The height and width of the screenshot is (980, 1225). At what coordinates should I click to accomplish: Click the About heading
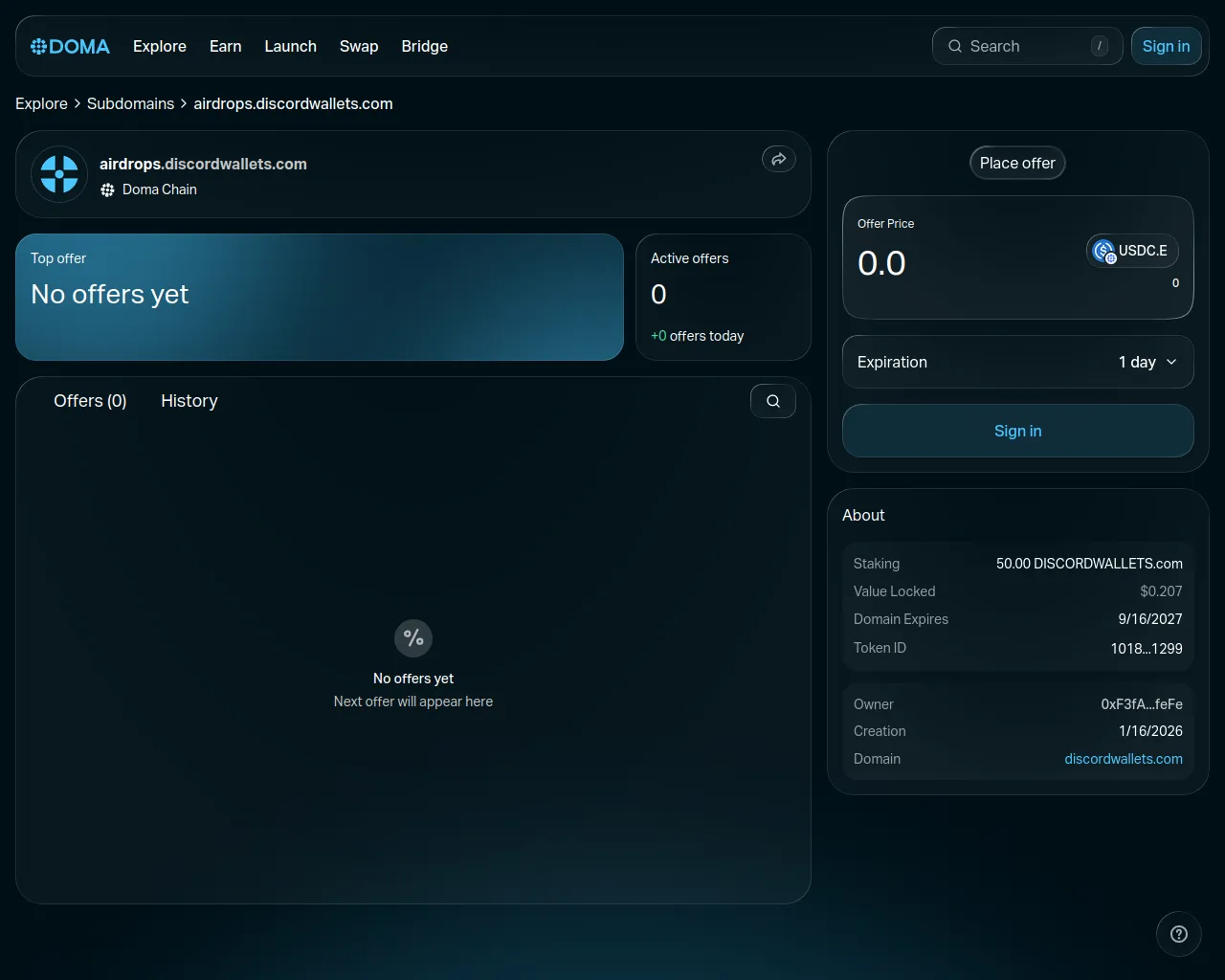[x=863, y=515]
